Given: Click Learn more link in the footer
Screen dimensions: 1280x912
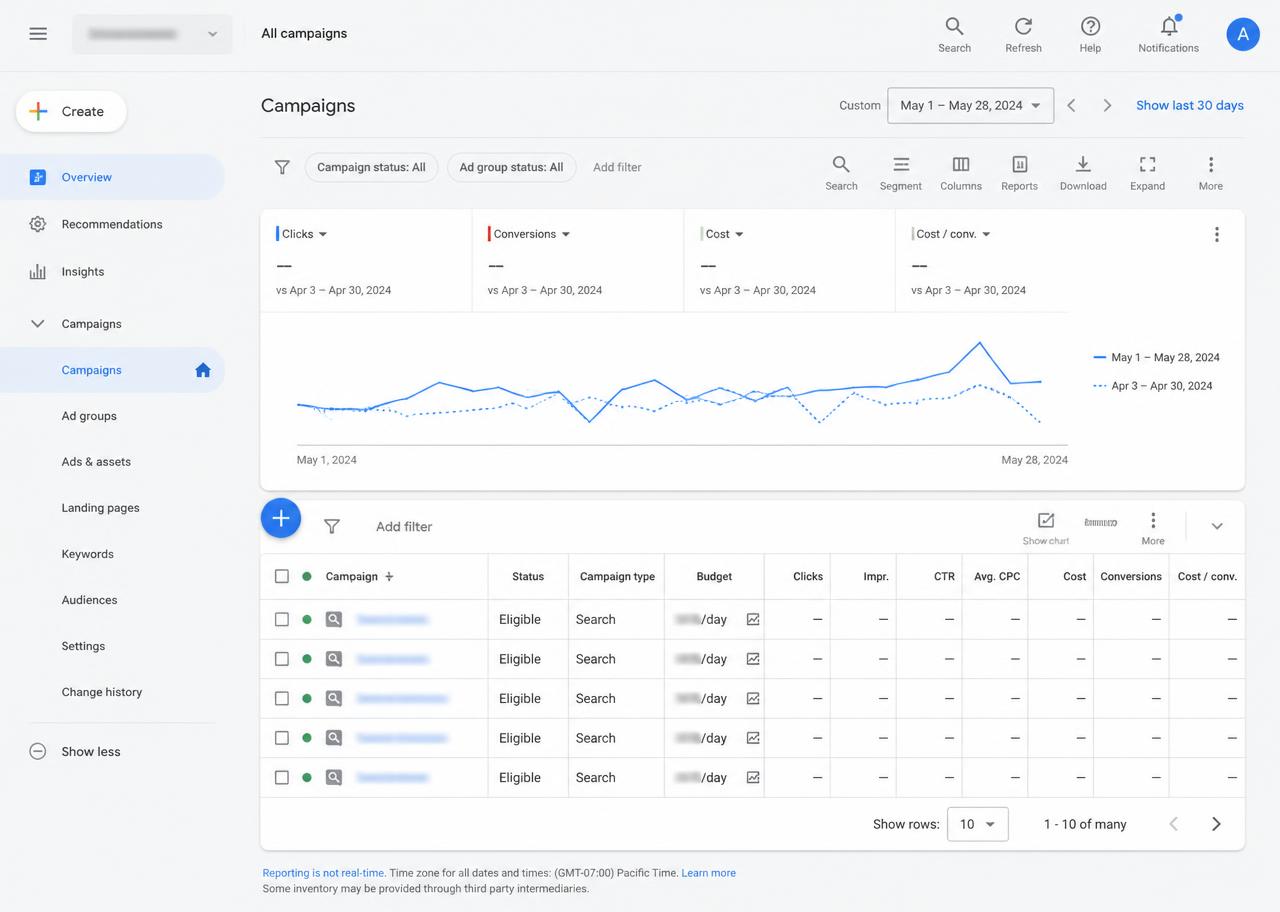Looking at the screenshot, I should tap(708, 873).
